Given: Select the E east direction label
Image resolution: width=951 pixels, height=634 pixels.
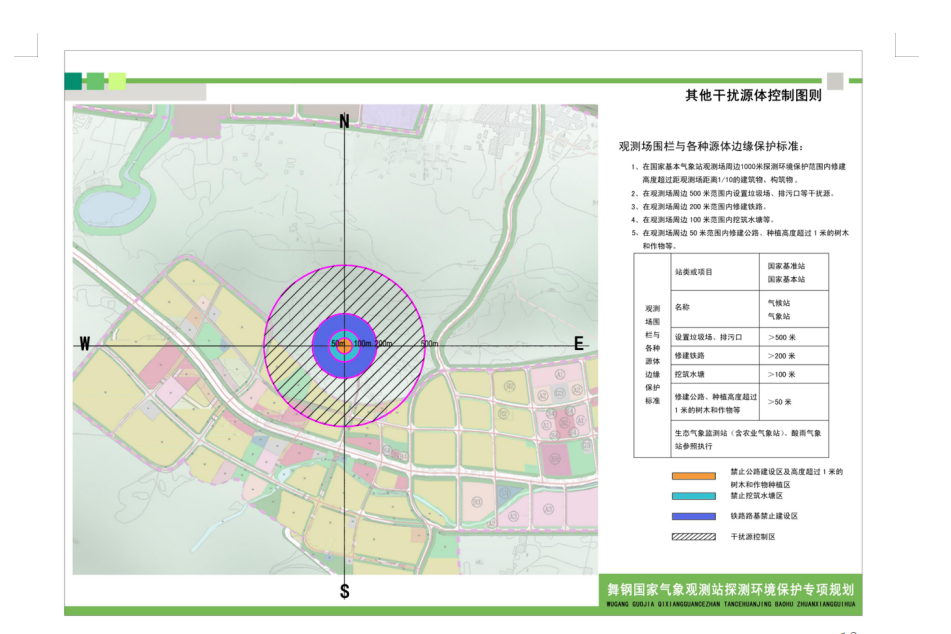Looking at the screenshot, I should (x=578, y=343).
